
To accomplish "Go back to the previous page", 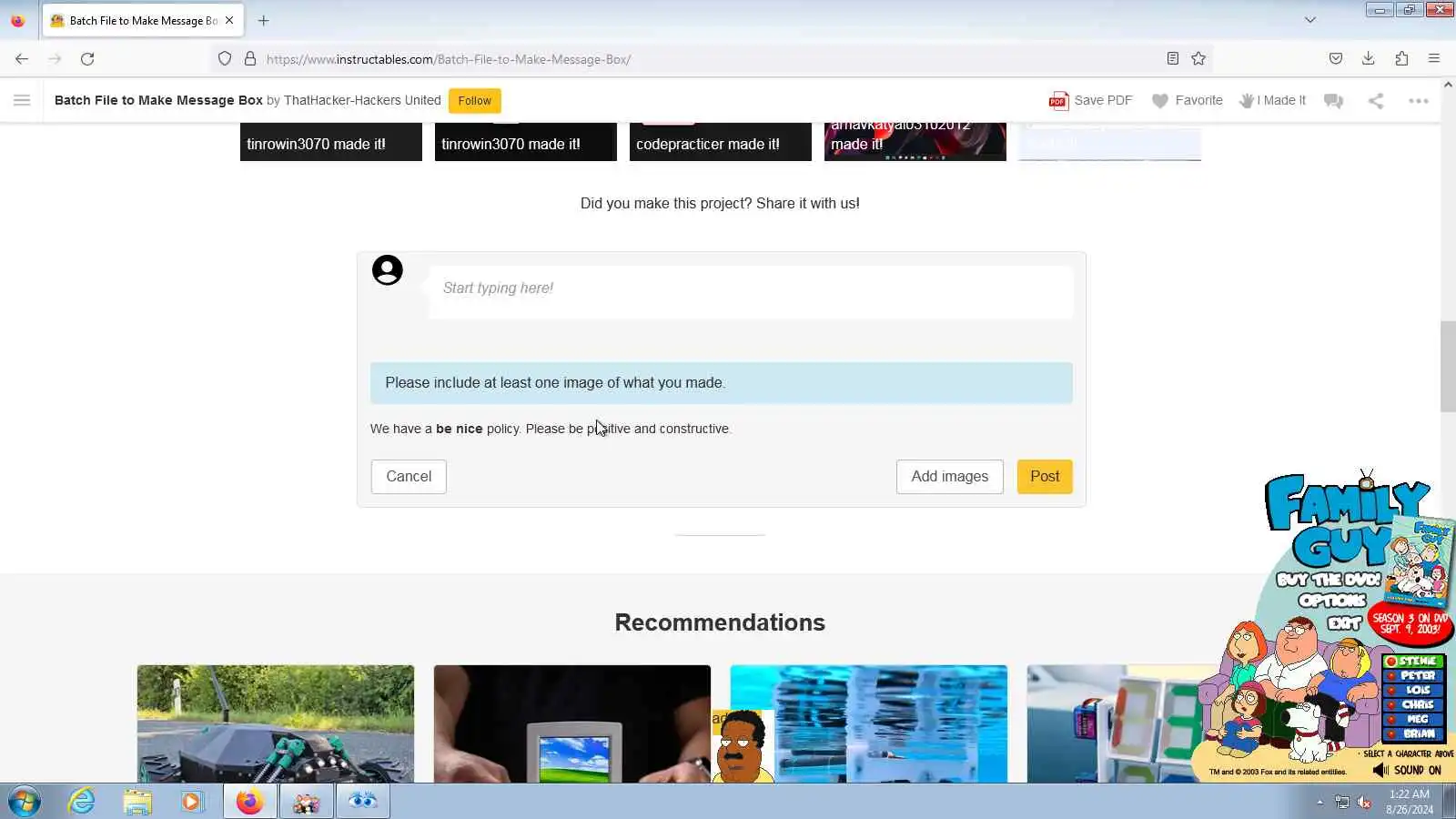I will point(22,59).
